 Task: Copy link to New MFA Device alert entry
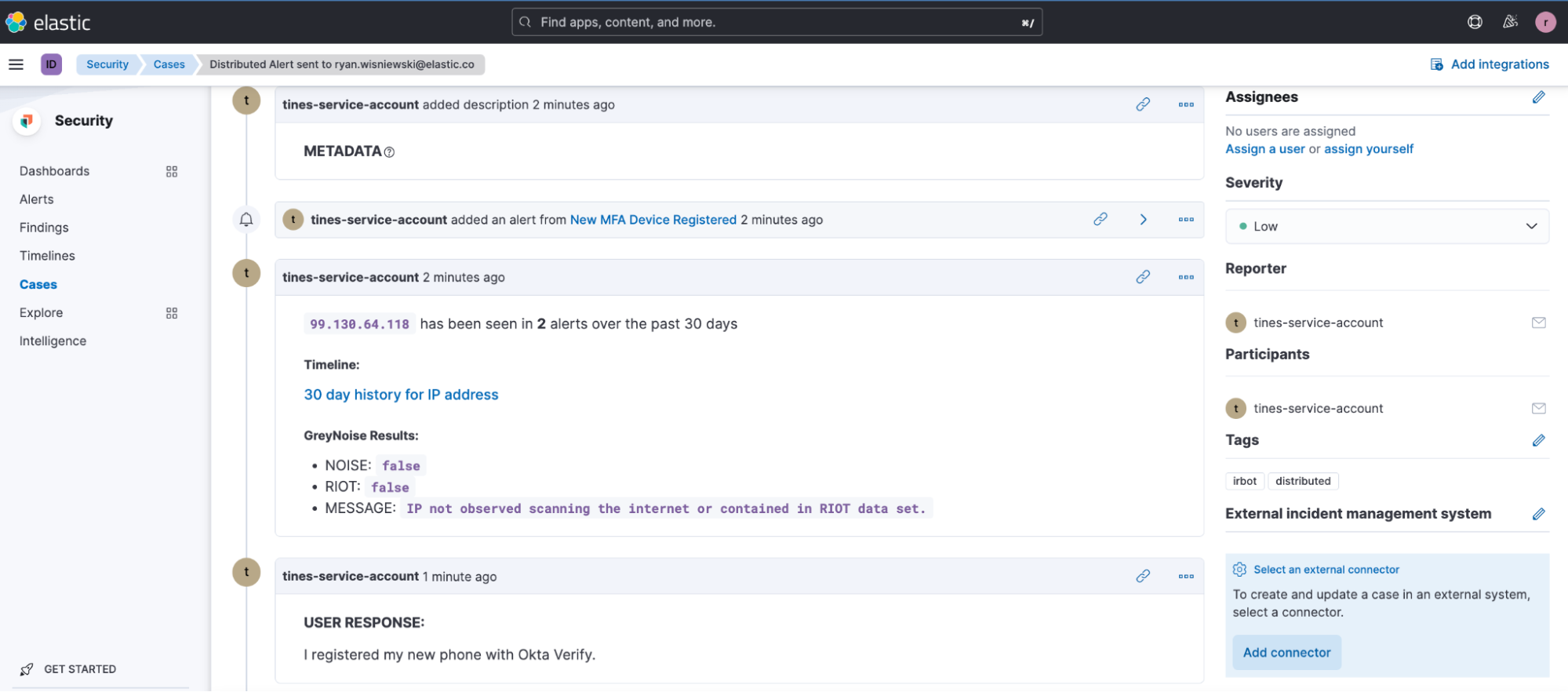click(1101, 220)
